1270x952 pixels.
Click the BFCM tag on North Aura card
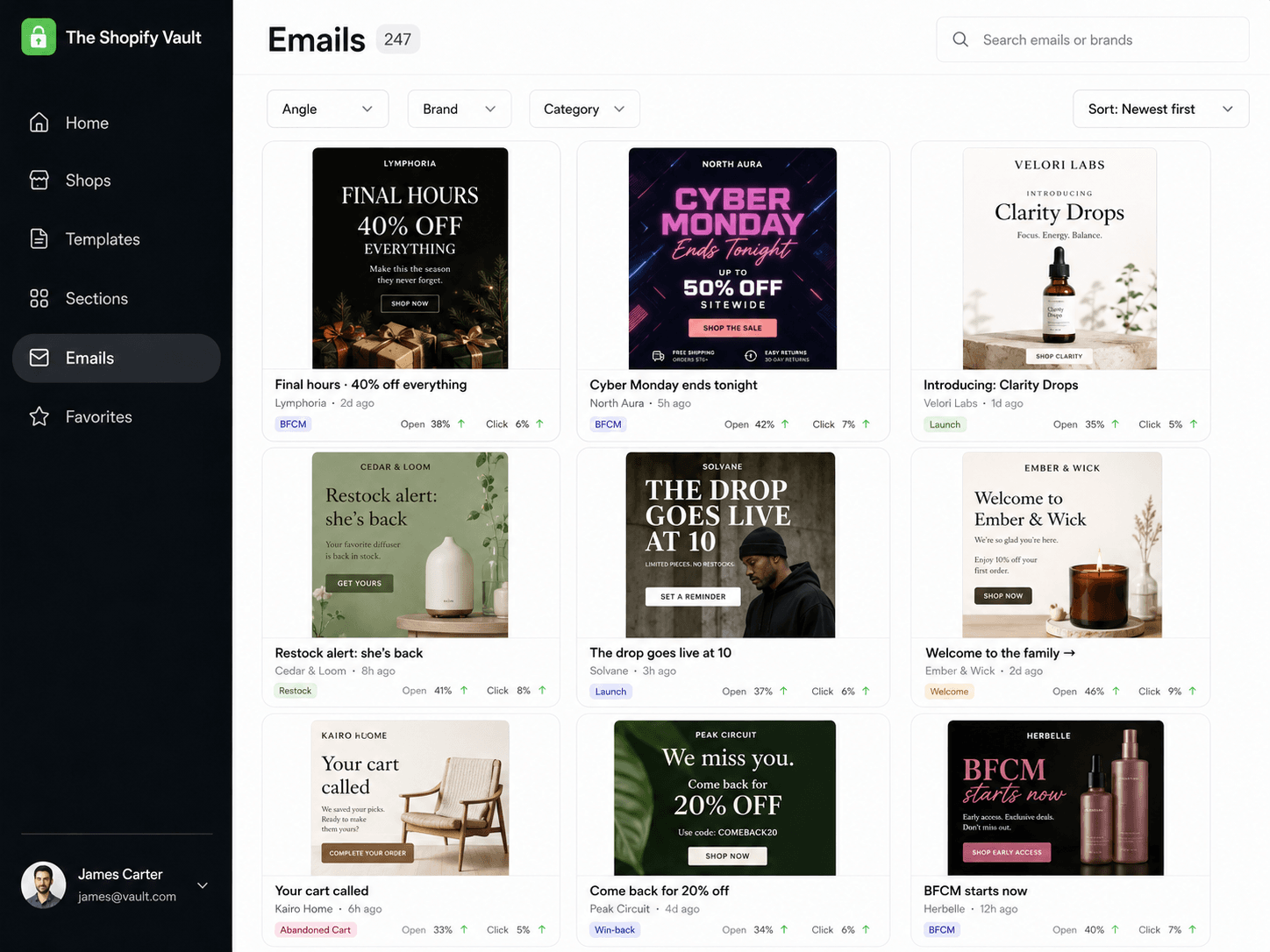[608, 424]
